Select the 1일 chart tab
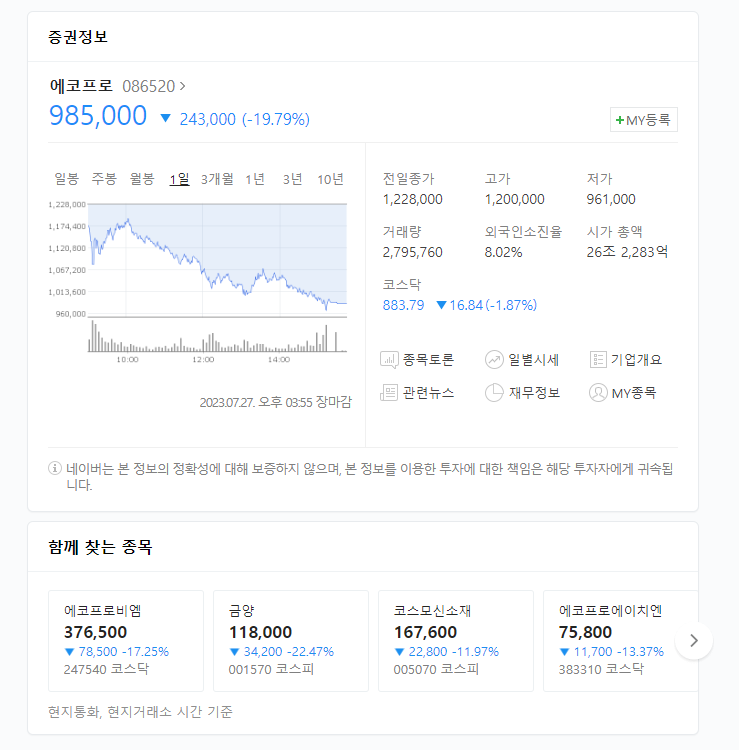 pos(179,179)
